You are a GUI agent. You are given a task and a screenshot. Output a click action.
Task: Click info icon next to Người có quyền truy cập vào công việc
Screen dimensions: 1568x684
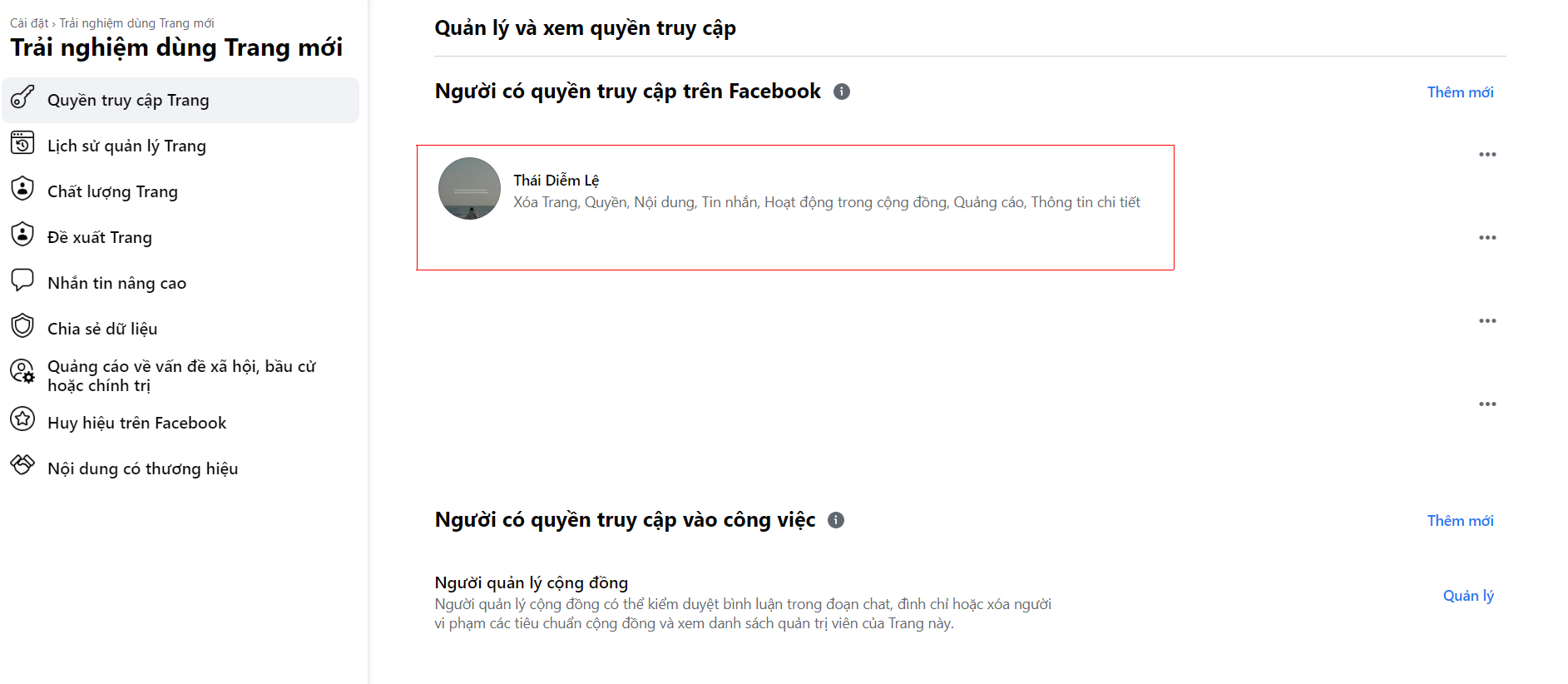click(836, 520)
